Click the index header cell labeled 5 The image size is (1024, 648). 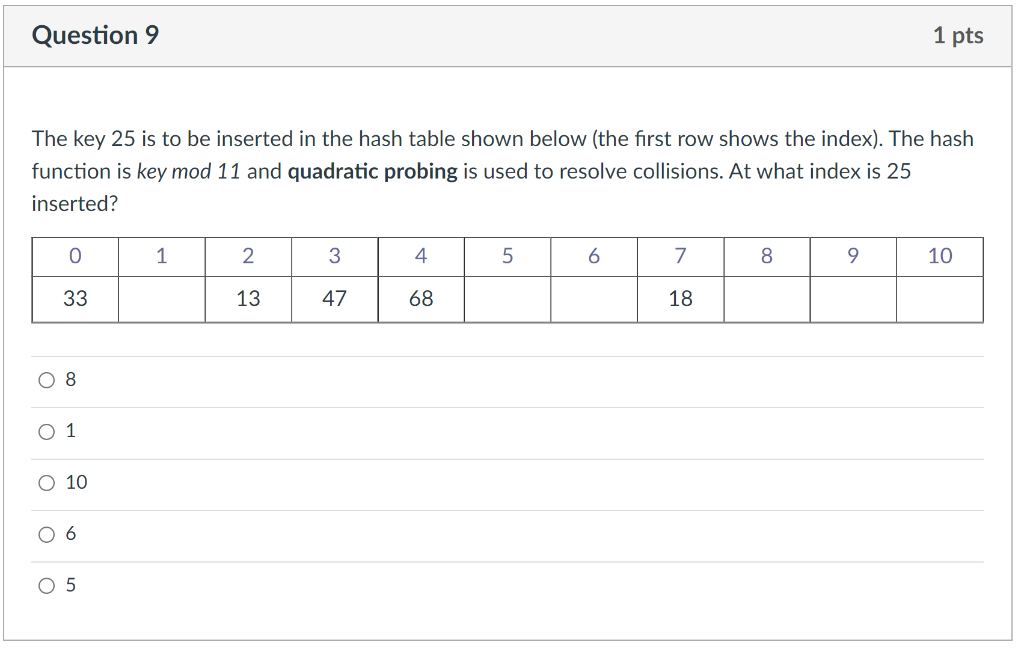click(x=507, y=256)
